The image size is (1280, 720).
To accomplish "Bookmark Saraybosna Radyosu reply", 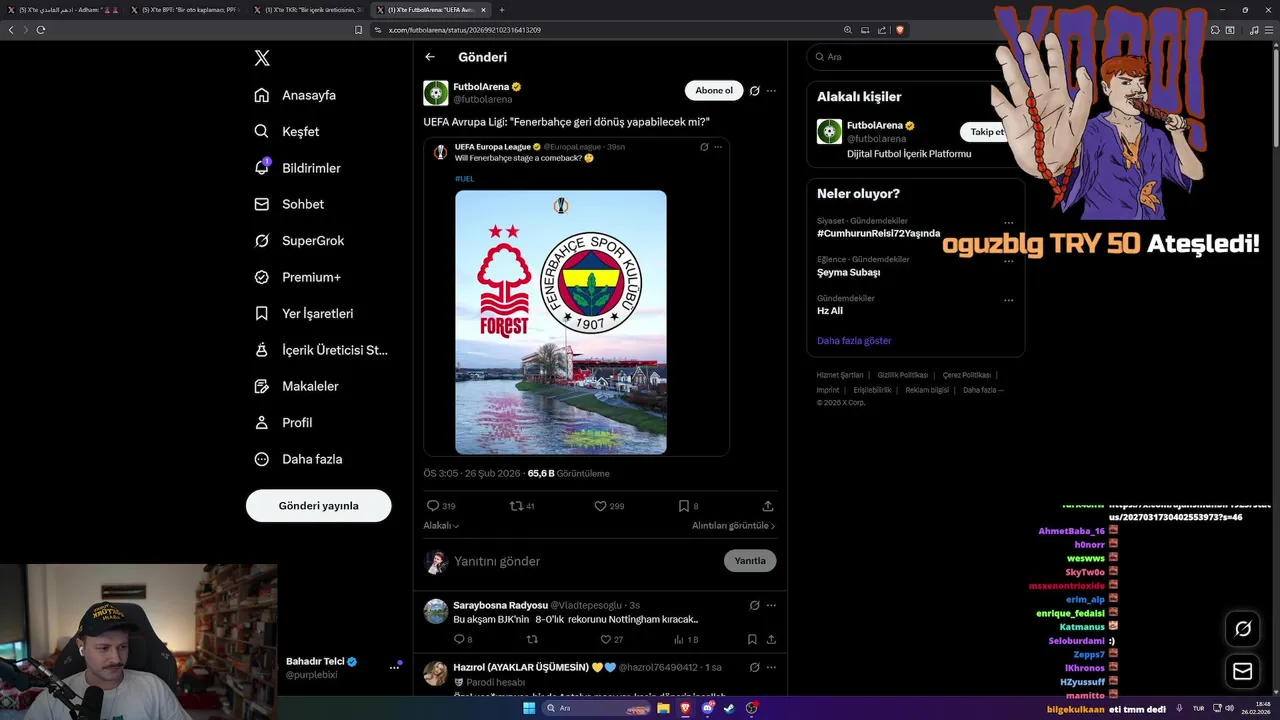I will (752, 639).
